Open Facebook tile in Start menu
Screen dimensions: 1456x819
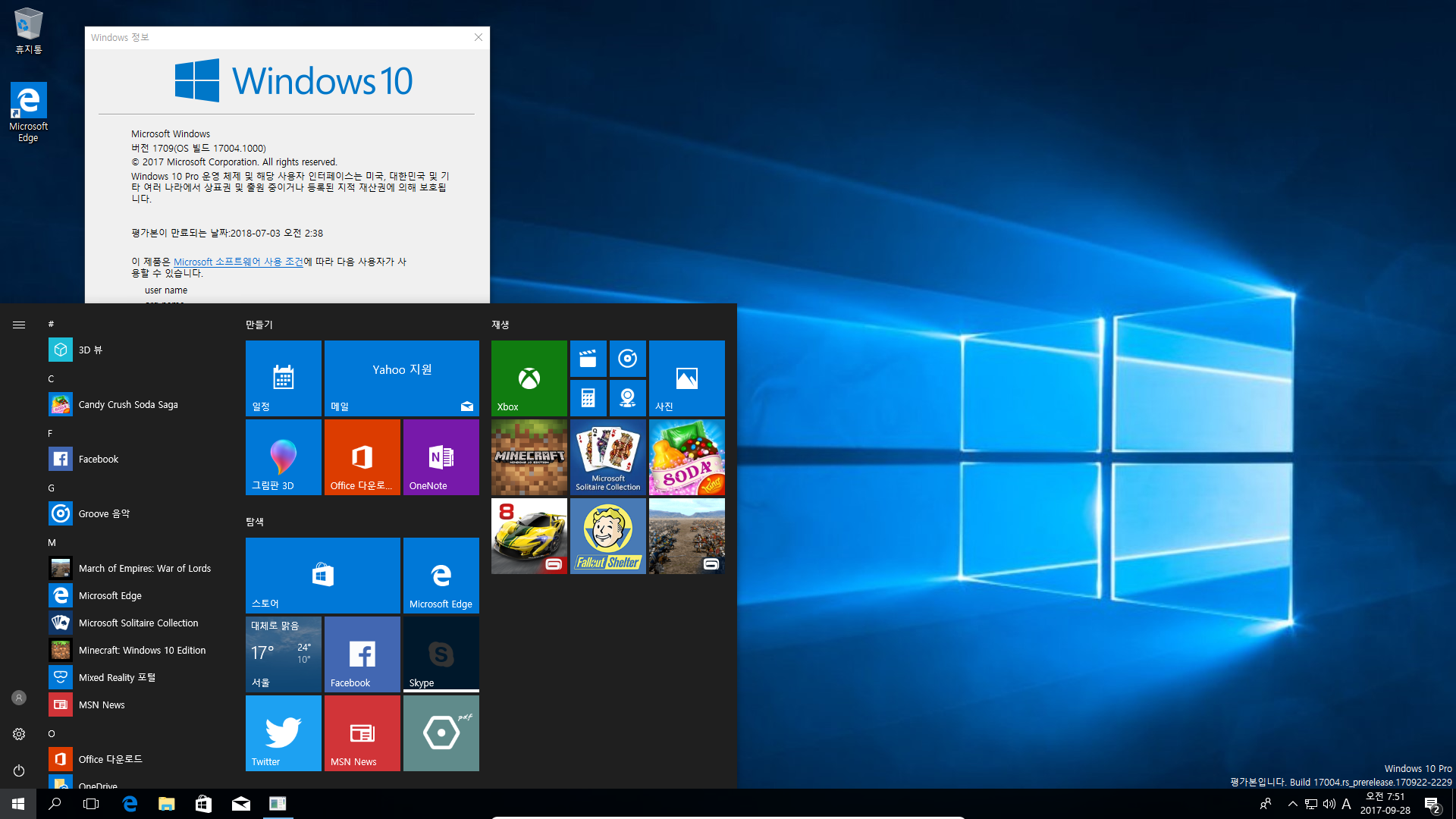pyautogui.click(x=362, y=654)
